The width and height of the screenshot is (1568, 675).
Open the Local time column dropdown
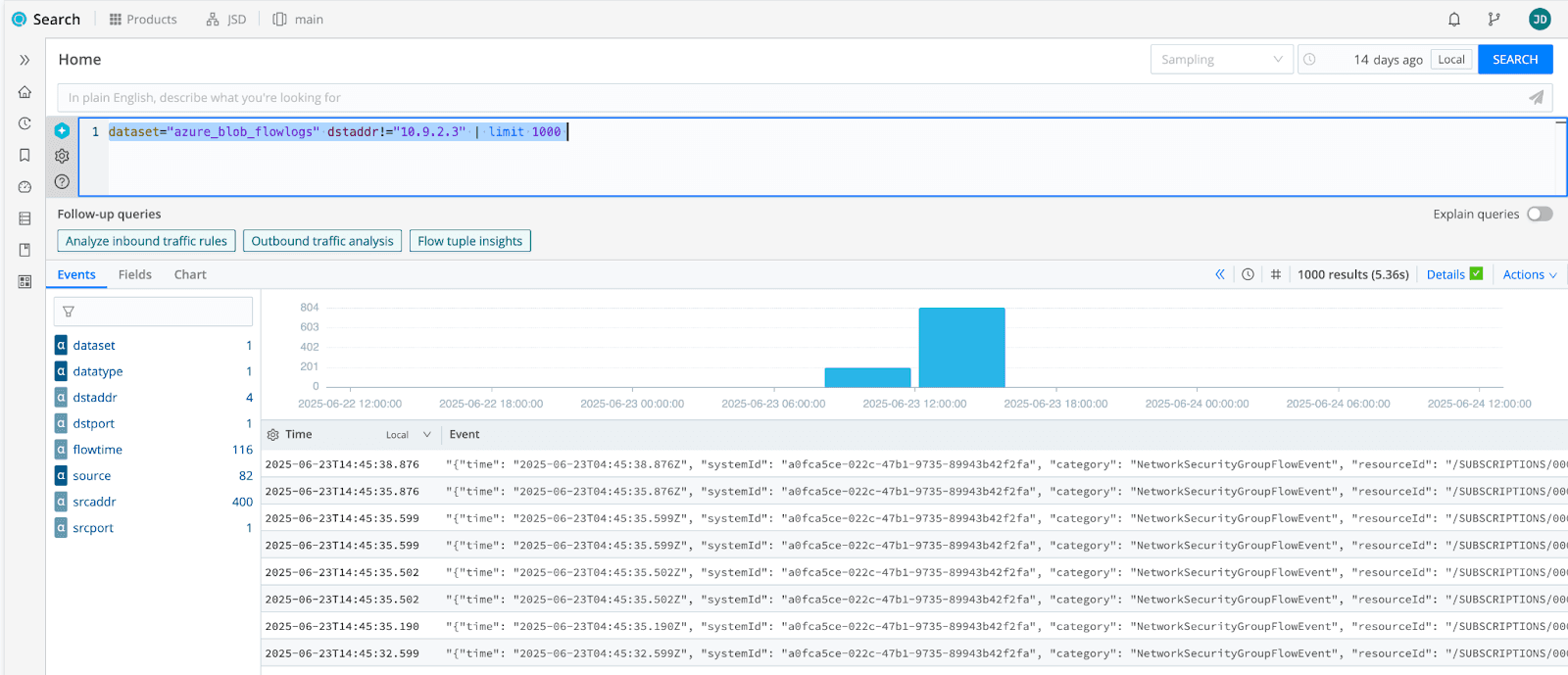coord(409,435)
